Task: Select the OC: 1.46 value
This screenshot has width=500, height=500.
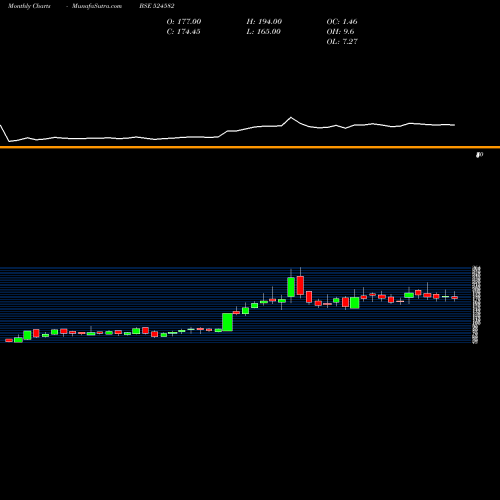Action: [342, 22]
